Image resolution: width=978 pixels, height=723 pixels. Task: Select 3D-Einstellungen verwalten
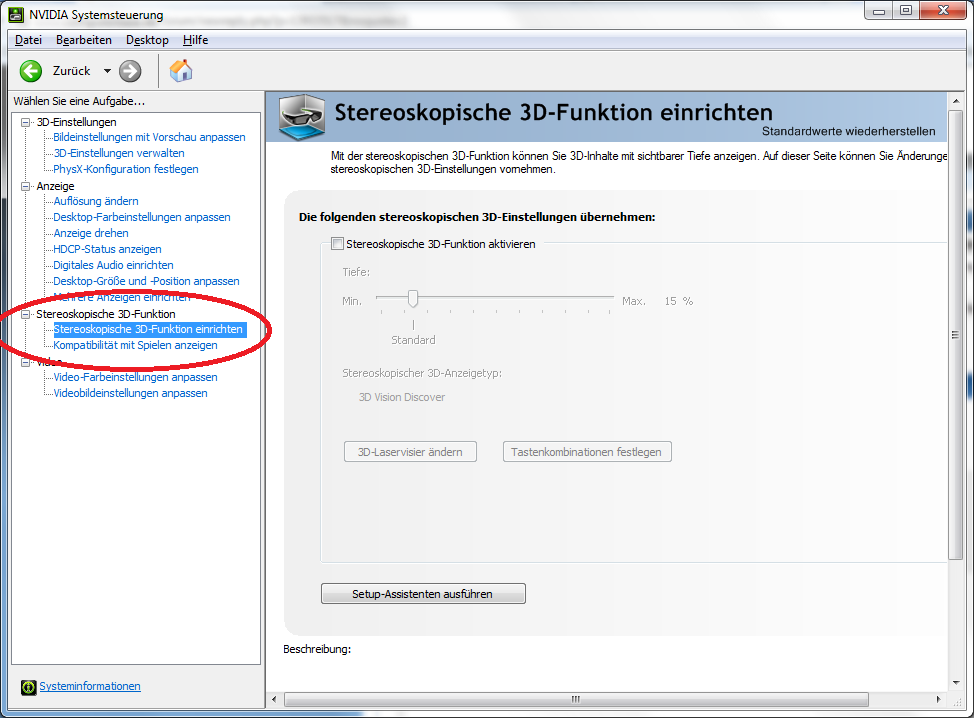pos(119,153)
